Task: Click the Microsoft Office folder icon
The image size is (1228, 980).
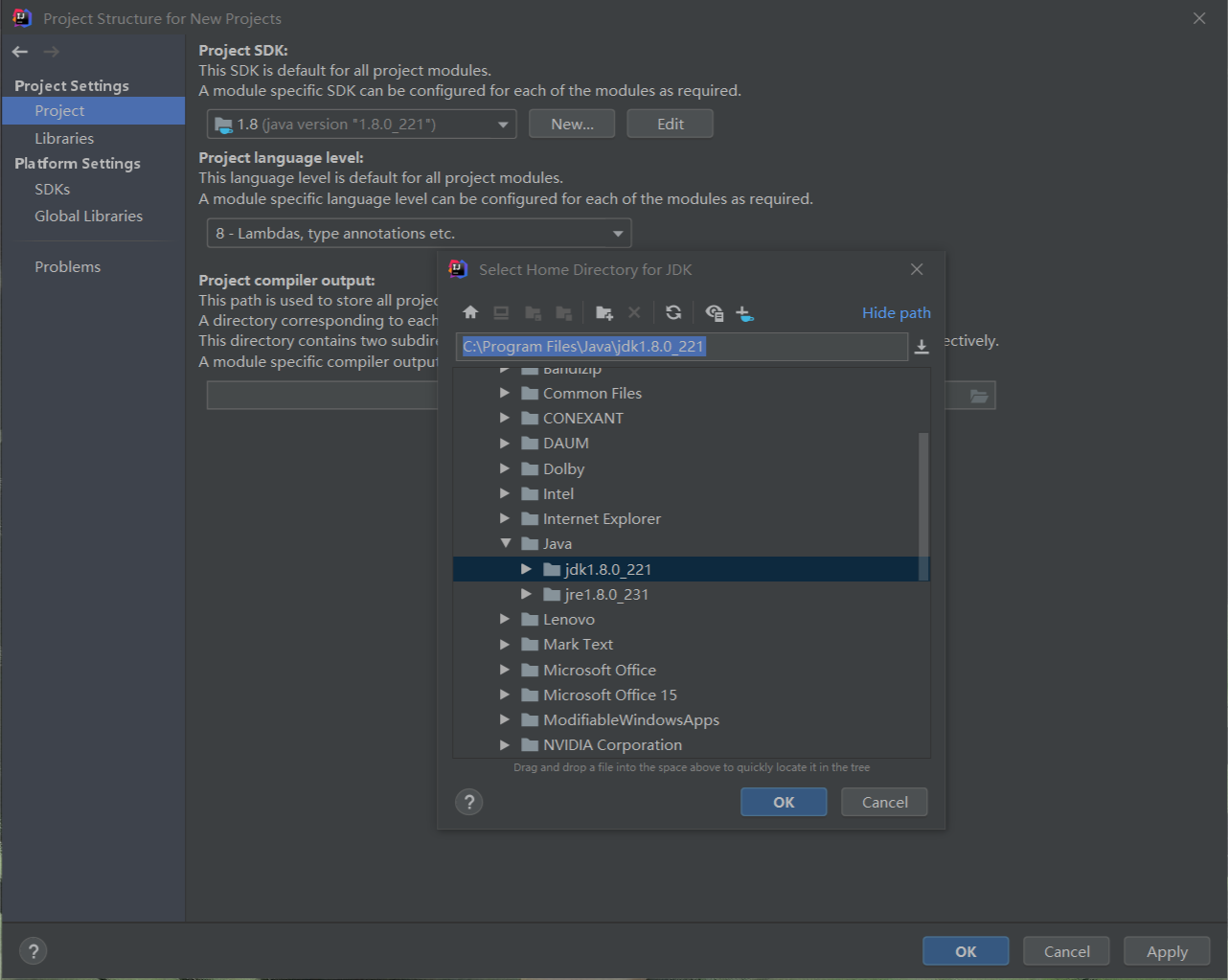Action: pyautogui.click(x=530, y=670)
